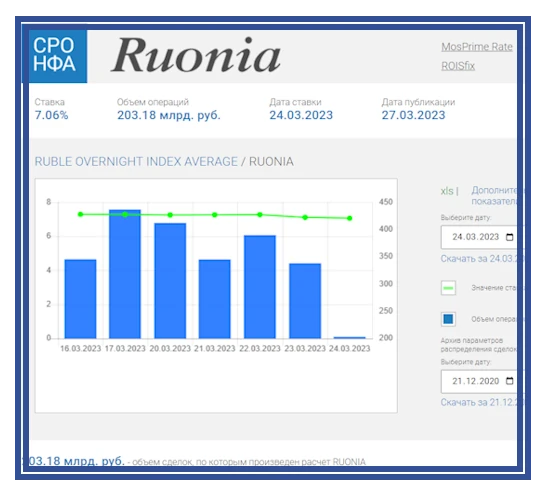Click the 24.03.2023 date input field
The width and height of the screenshot is (550, 500).
coord(479,237)
